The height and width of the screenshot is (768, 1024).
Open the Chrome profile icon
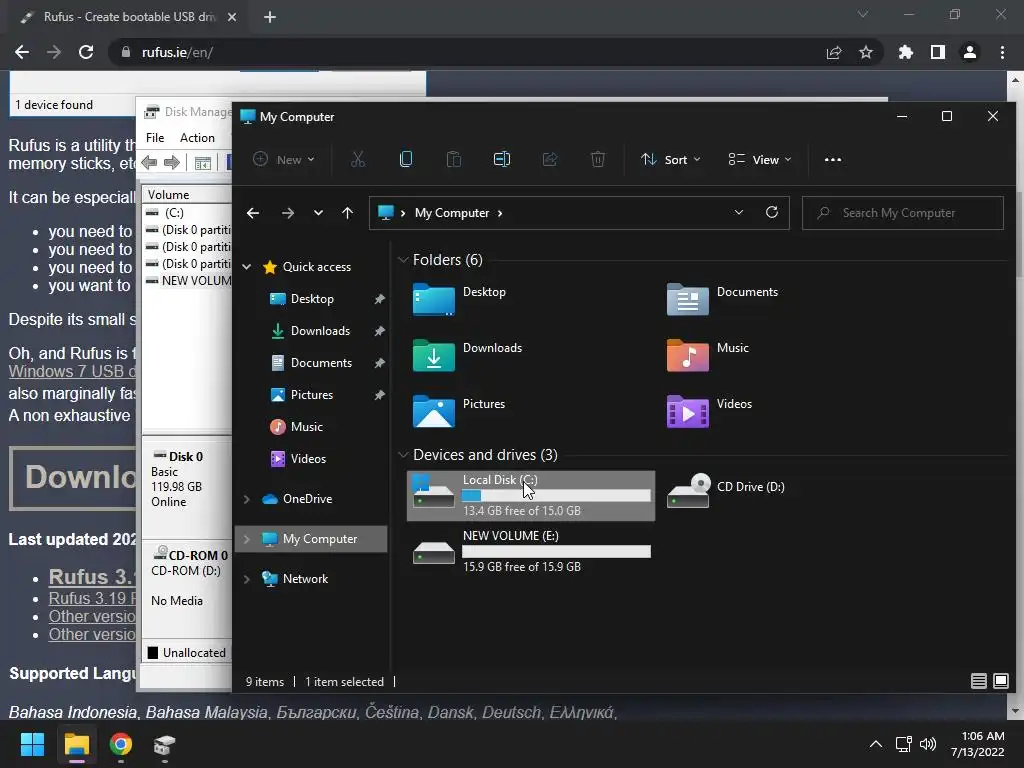(x=970, y=52)
